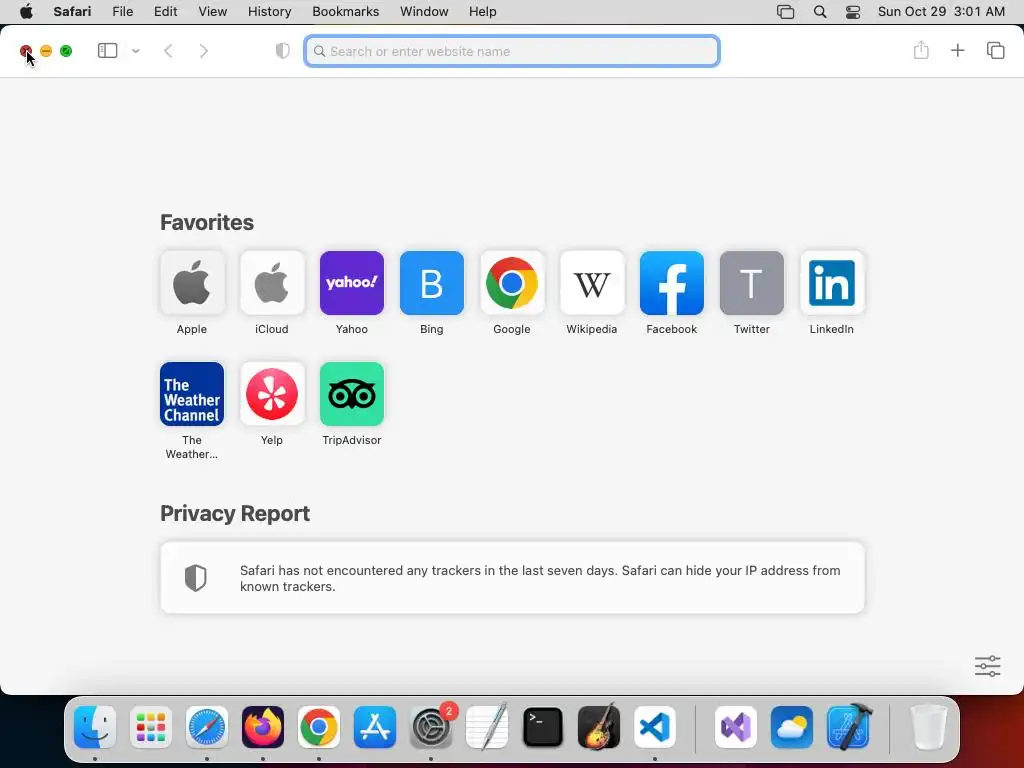Open Weather app from the Dock
Image resolution: width=1024 pixels, height=768 pixels.
coord(792,727)
